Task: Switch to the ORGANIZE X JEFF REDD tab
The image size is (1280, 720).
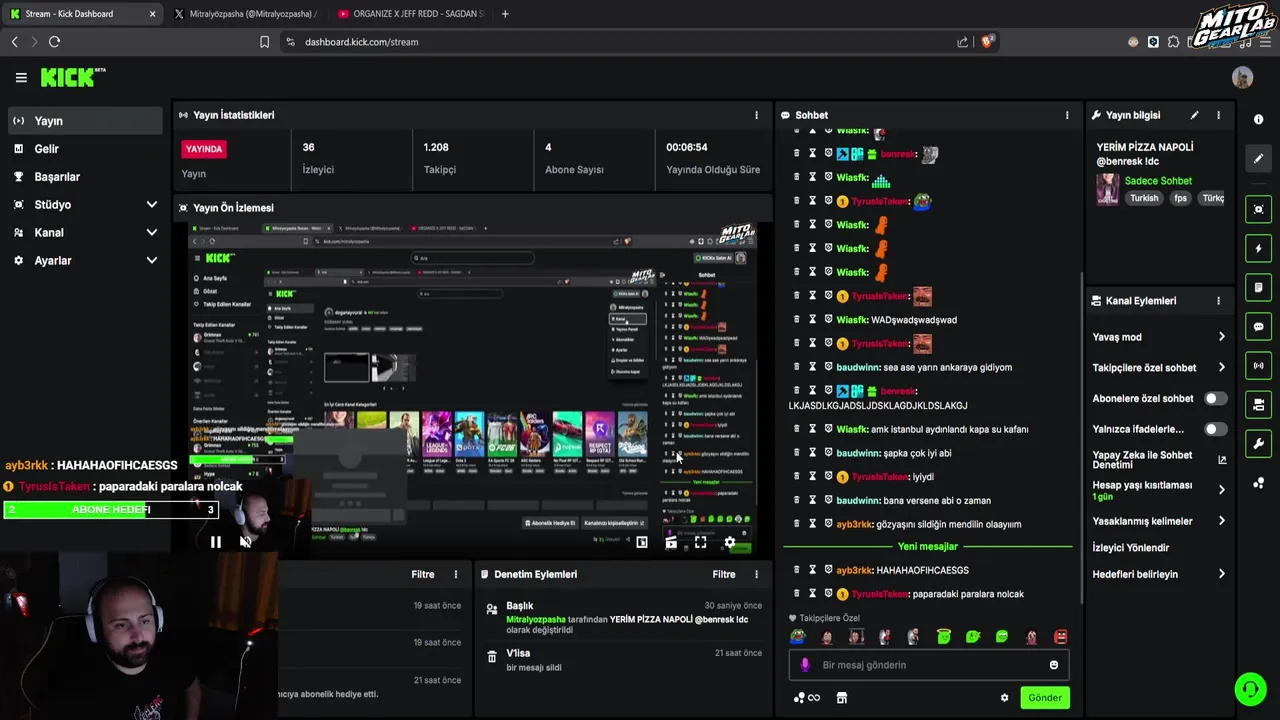Action: (410, 14)
